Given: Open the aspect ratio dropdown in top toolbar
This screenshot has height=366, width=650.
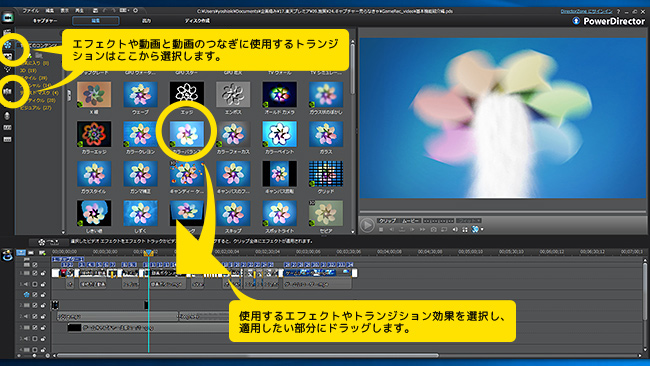Looking at the screenshot, I should coord(125,11).
